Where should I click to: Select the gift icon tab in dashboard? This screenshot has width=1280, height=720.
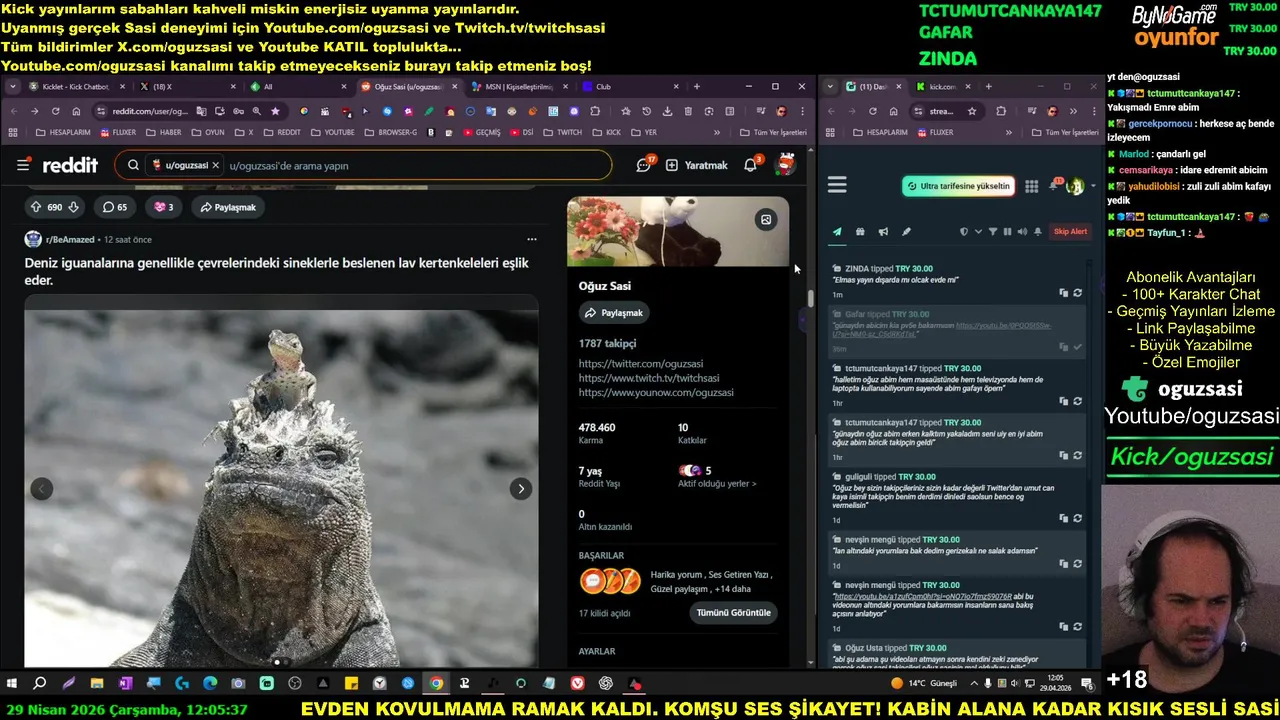point(860,232)
